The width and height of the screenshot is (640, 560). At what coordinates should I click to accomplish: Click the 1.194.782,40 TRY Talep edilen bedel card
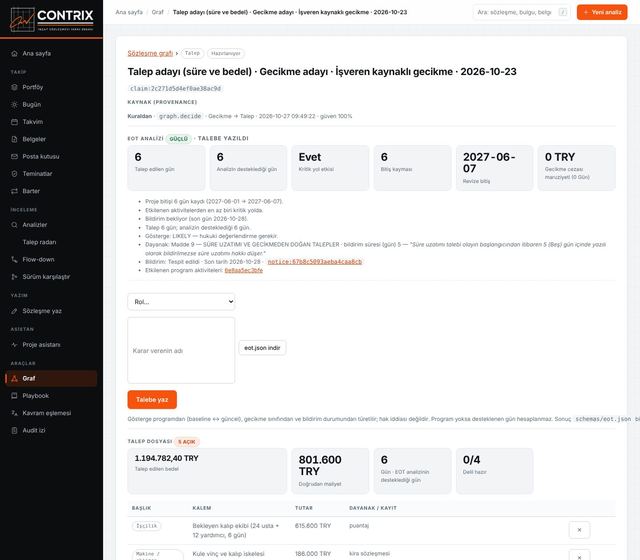click(207, 471)
